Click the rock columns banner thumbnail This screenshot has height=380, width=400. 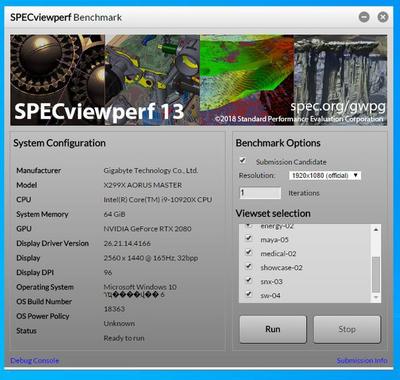coord(341,80)
